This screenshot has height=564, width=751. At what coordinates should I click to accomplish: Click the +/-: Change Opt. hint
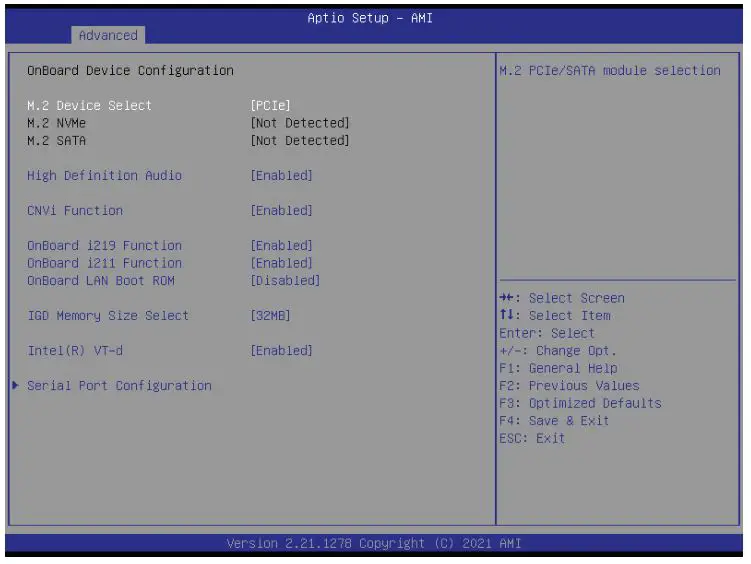coord(558,351)
